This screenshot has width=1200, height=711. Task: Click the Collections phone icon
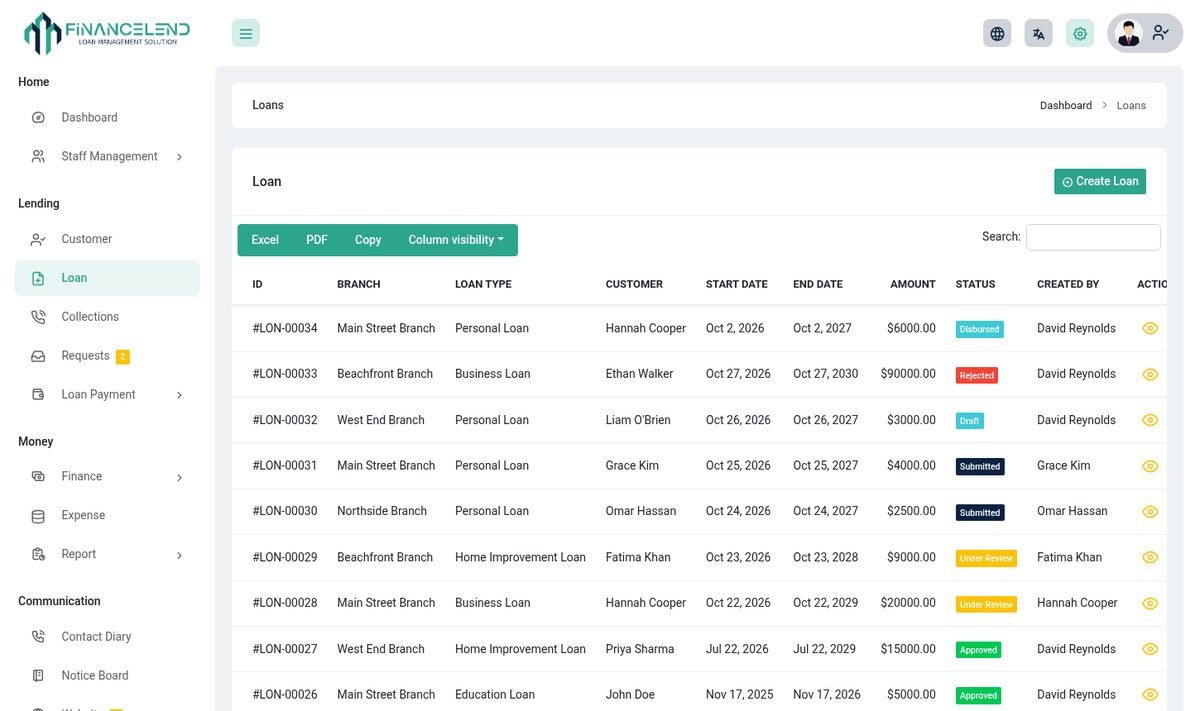click(38, 317)
